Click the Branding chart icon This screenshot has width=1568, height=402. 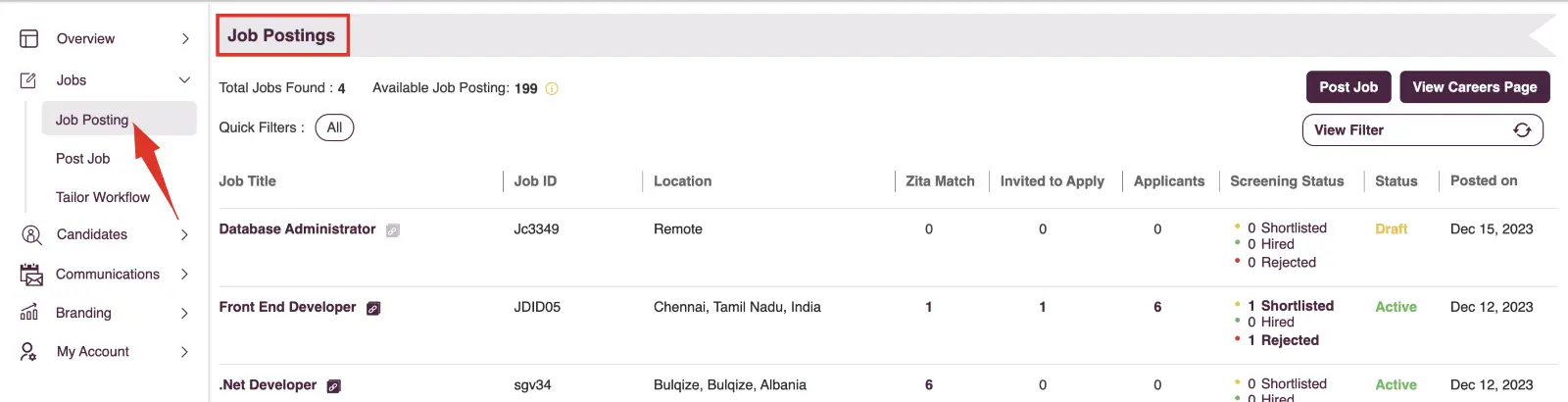pyautogui.click(x=29, y=312)
